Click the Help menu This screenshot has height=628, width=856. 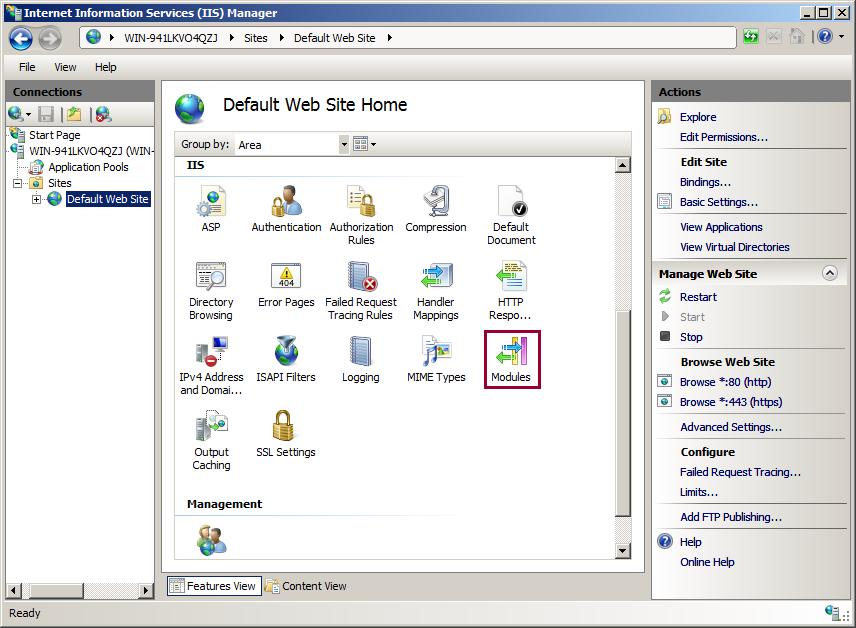pyautogui.click(x=105, y=67)
